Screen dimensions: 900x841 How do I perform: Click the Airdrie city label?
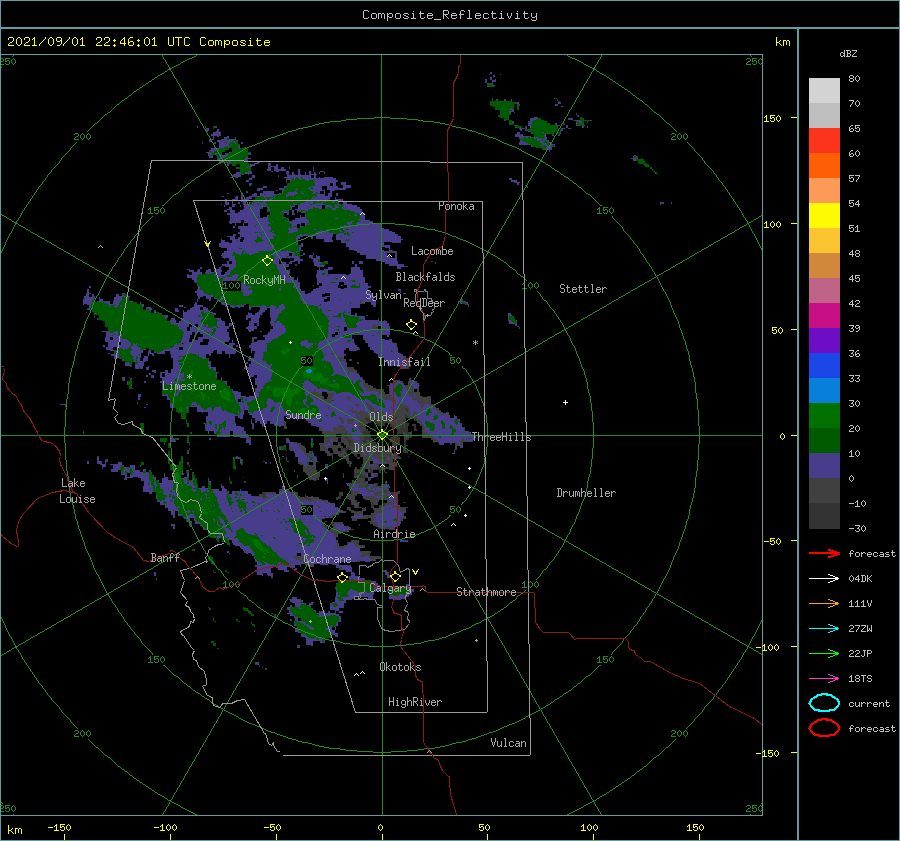[x=394, y=534]
